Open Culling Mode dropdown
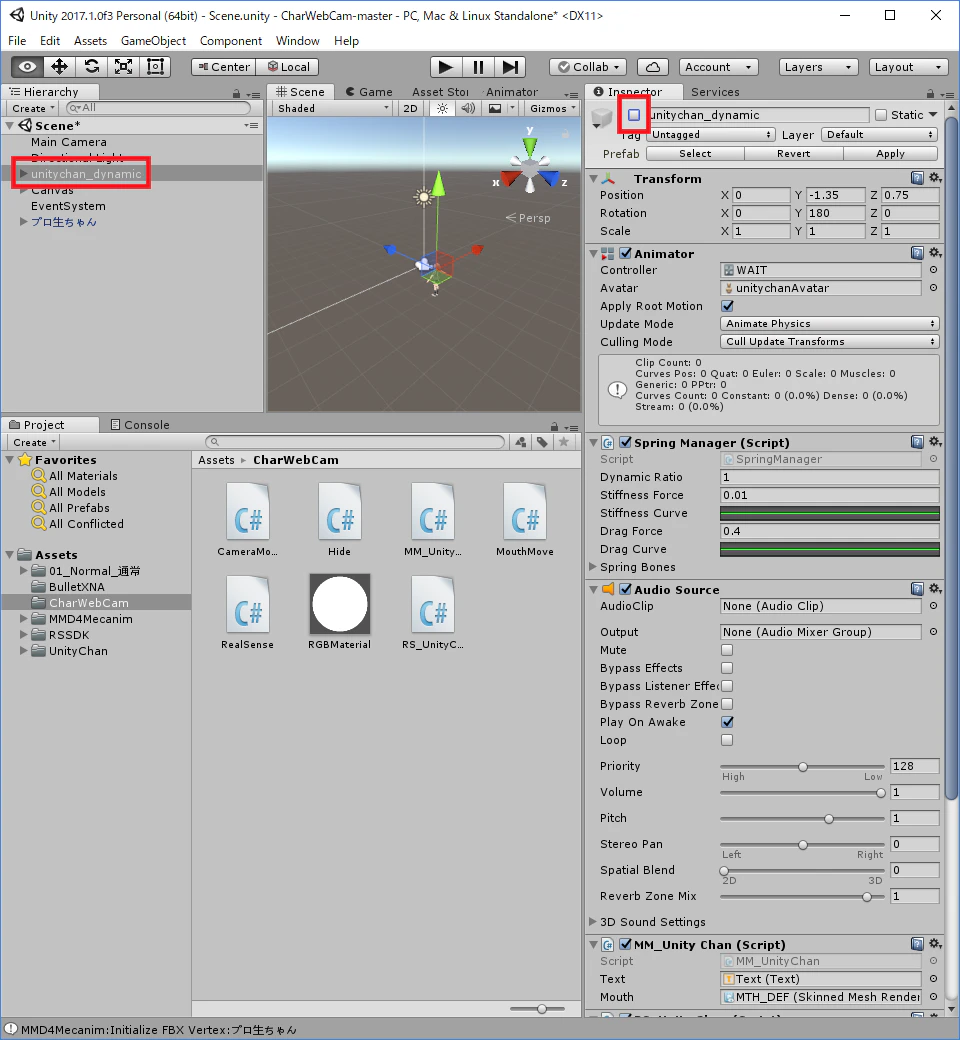This screenshot has height=1040, width=960. [829, 342]
